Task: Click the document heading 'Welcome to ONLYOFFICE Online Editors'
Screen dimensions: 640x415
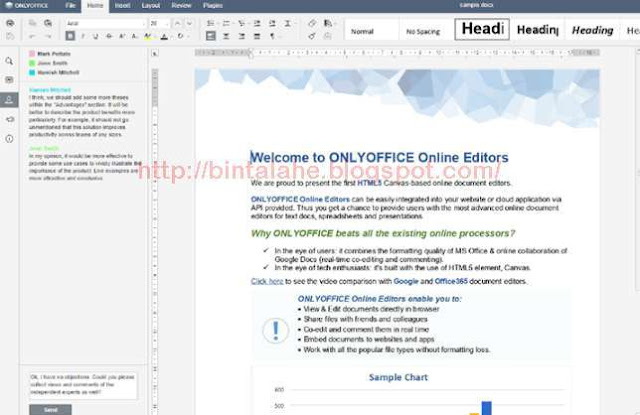Action: click(379, 158)
